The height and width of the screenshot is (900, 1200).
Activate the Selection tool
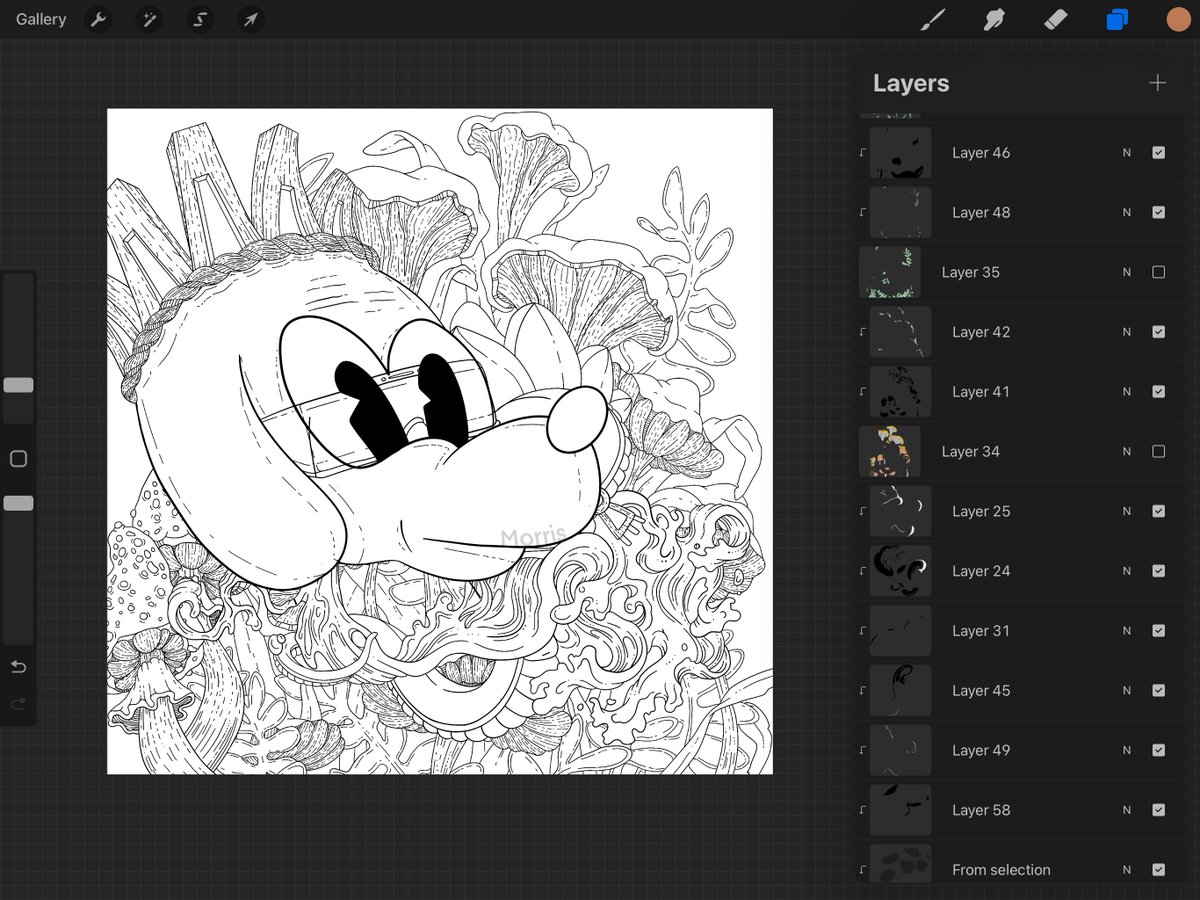tap(200, 19)
